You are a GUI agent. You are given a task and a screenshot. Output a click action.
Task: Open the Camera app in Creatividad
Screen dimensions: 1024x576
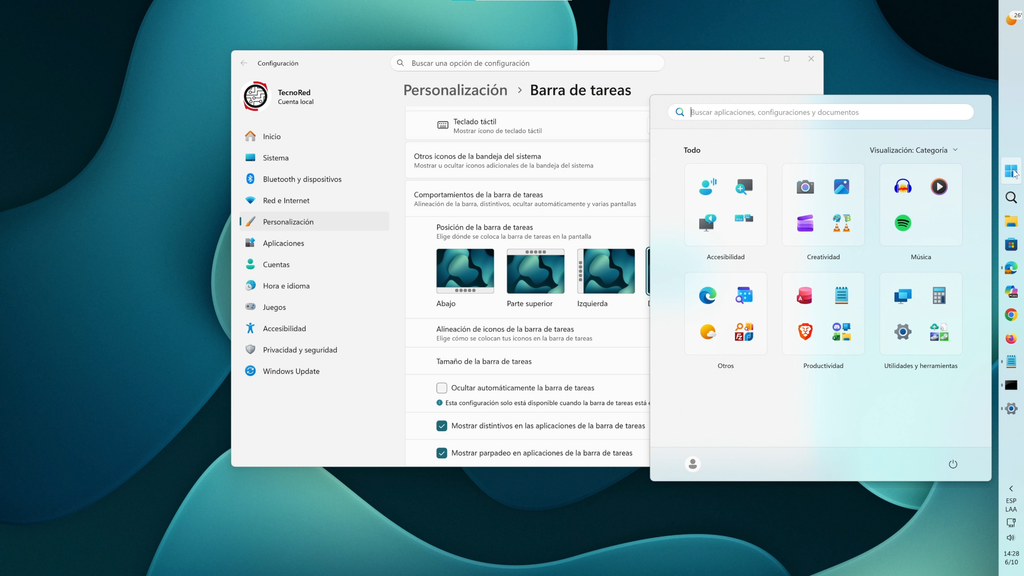(x=805, y=187)
